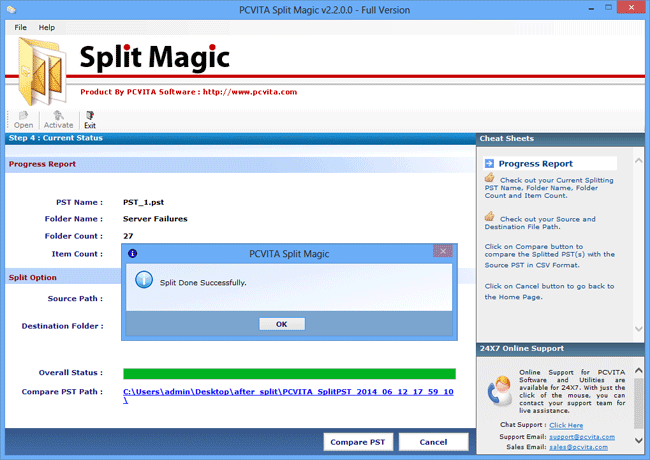This screenshot has width=650, height=460.
Task: Click the 'Destination Folder :' label
Action: coord(63,326)
